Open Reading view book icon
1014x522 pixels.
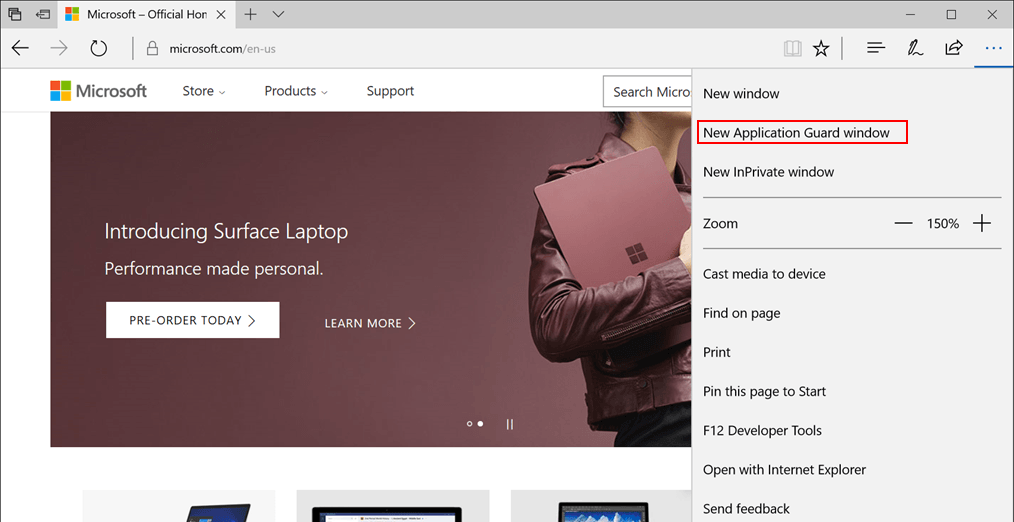pyautogui.click(x=792, y=48)
